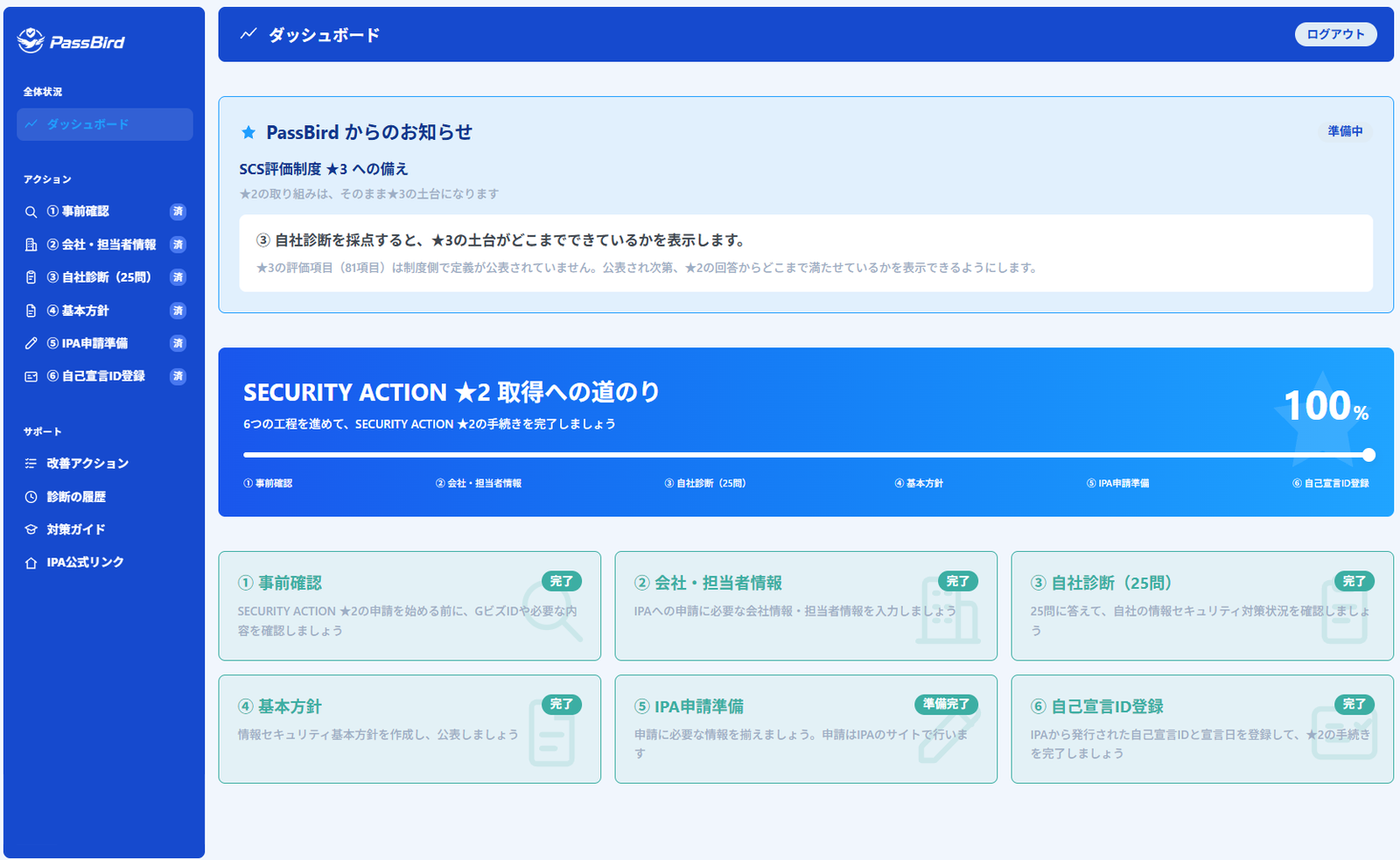This screenshot has height=860, width=1400.
Task: Click the 済 badge on the ②会社・担当者情報 row
Action: pyautogui.click(x=178, y=245)
